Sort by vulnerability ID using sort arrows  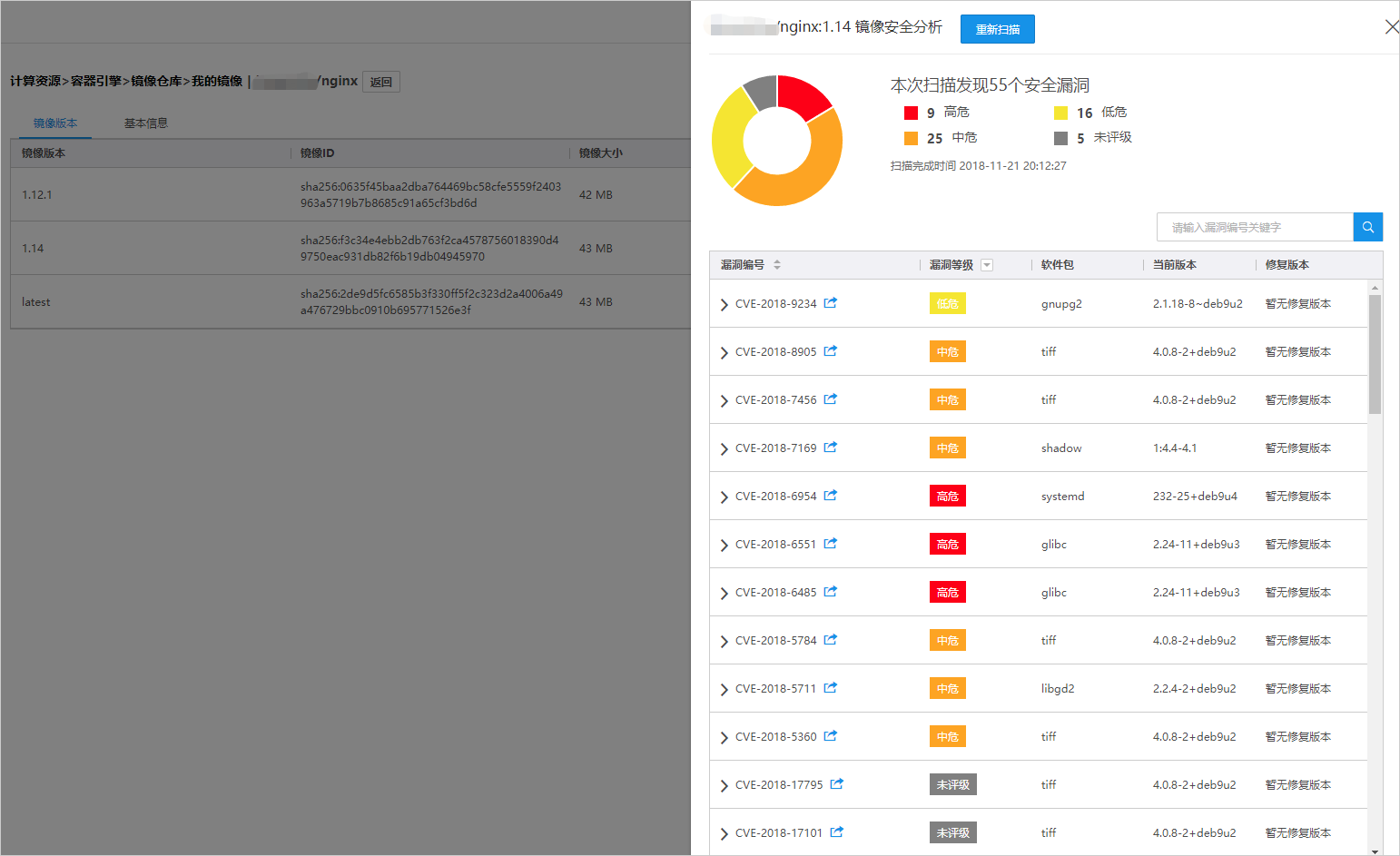(x=777, y=265)
